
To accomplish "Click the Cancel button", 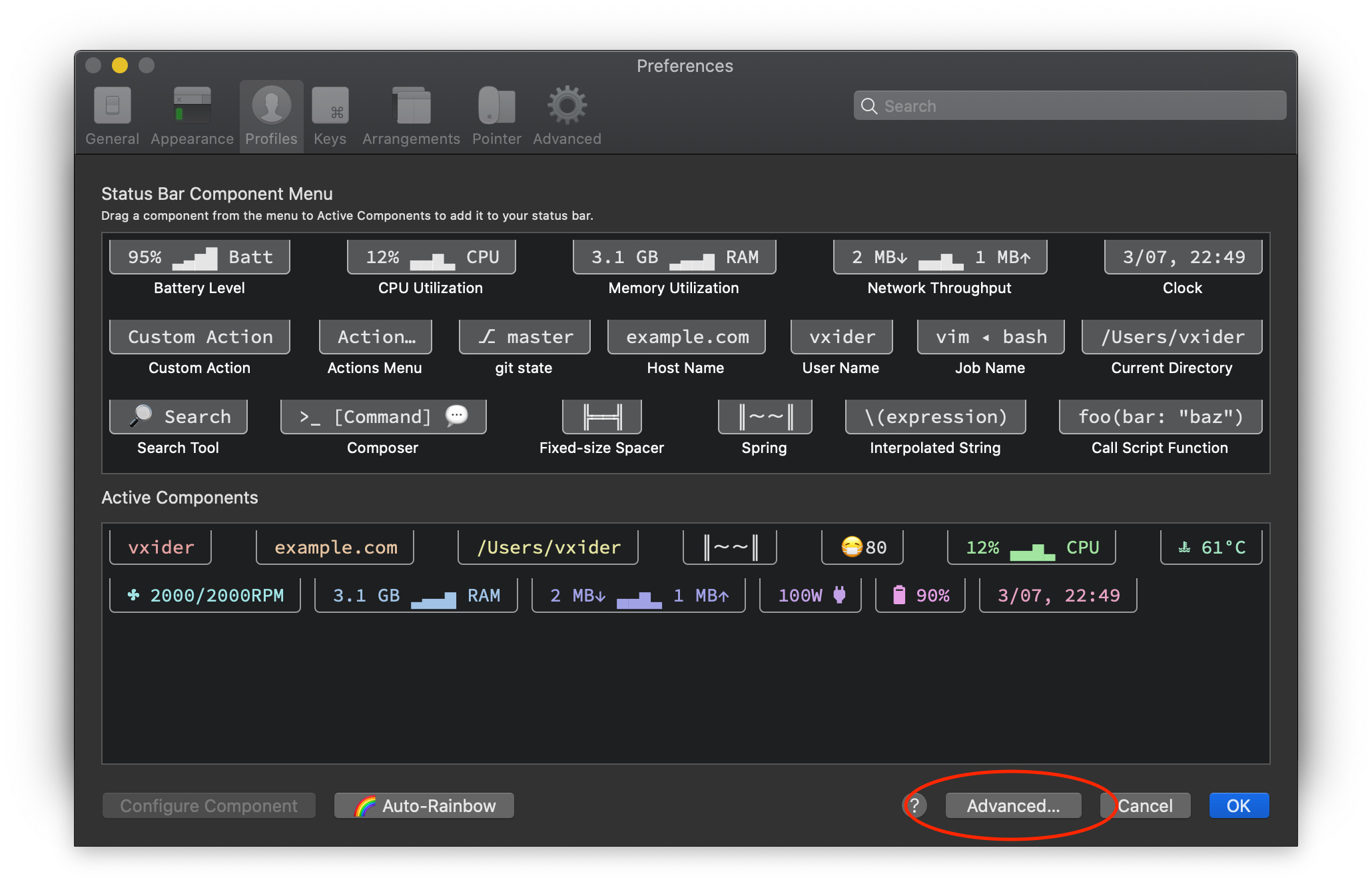I will coord(1145,806).
